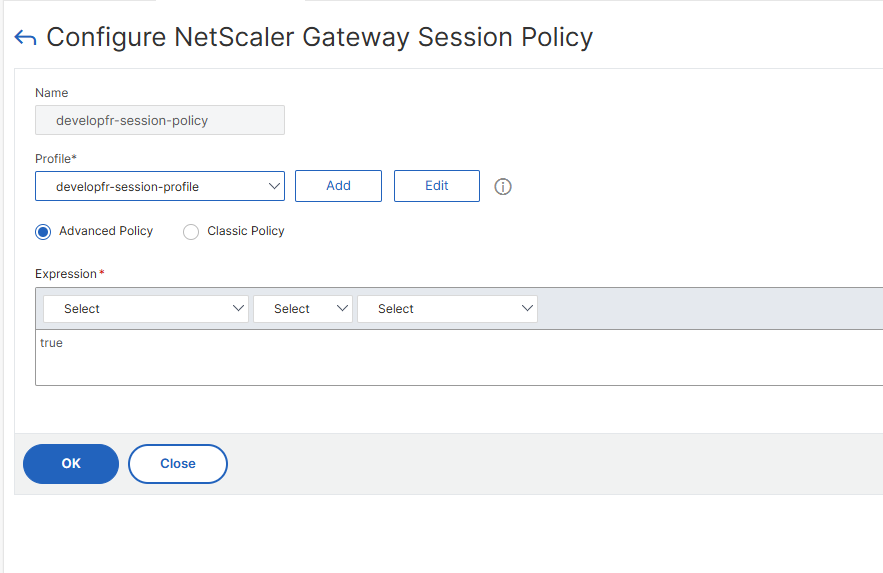This screenshot has width=883, height=573.
Task: Open the developfr-session-profile Profile dropdown
Action: click(x=160, y=186)
